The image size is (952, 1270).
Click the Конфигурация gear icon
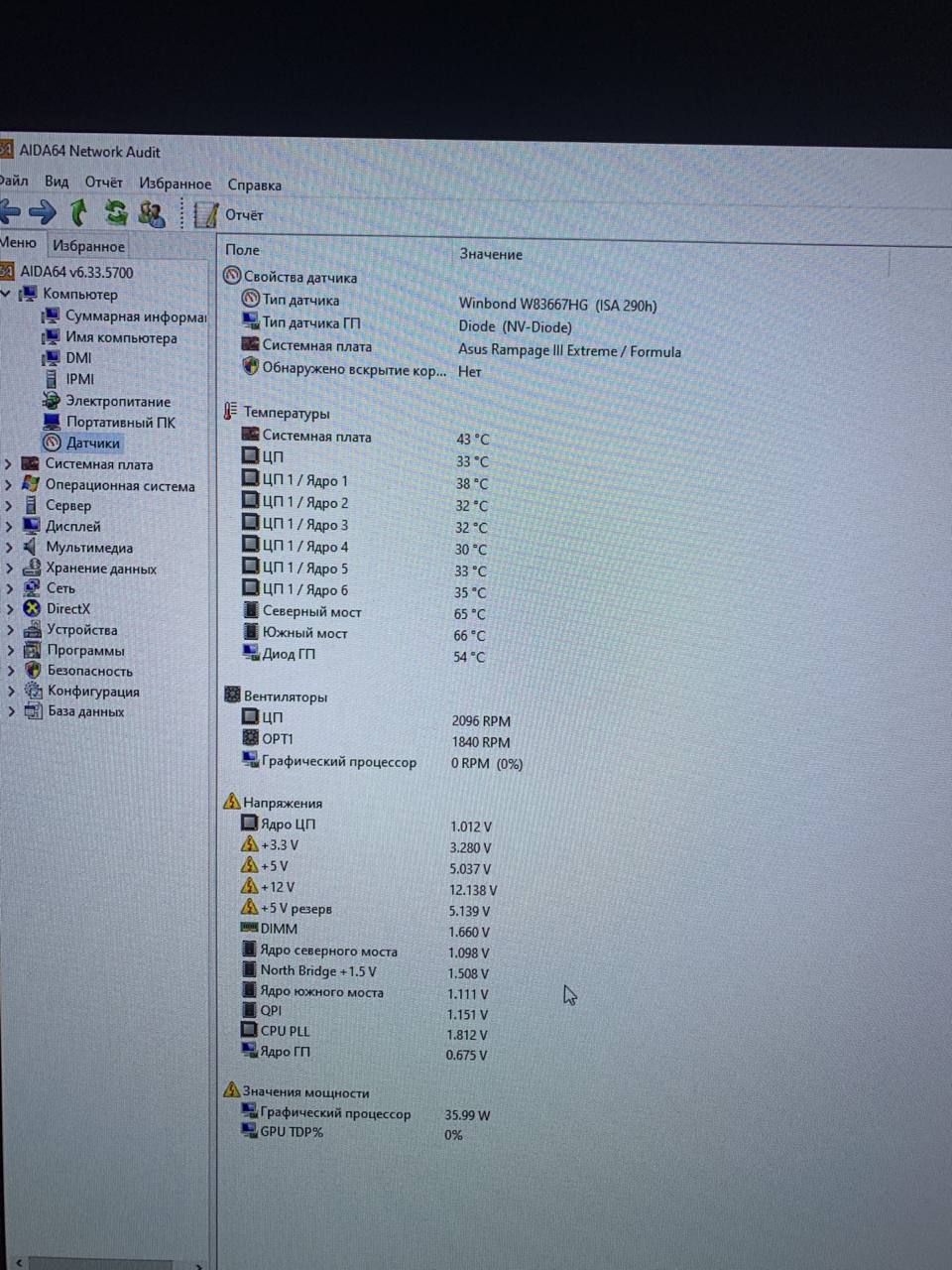point(33,692)
